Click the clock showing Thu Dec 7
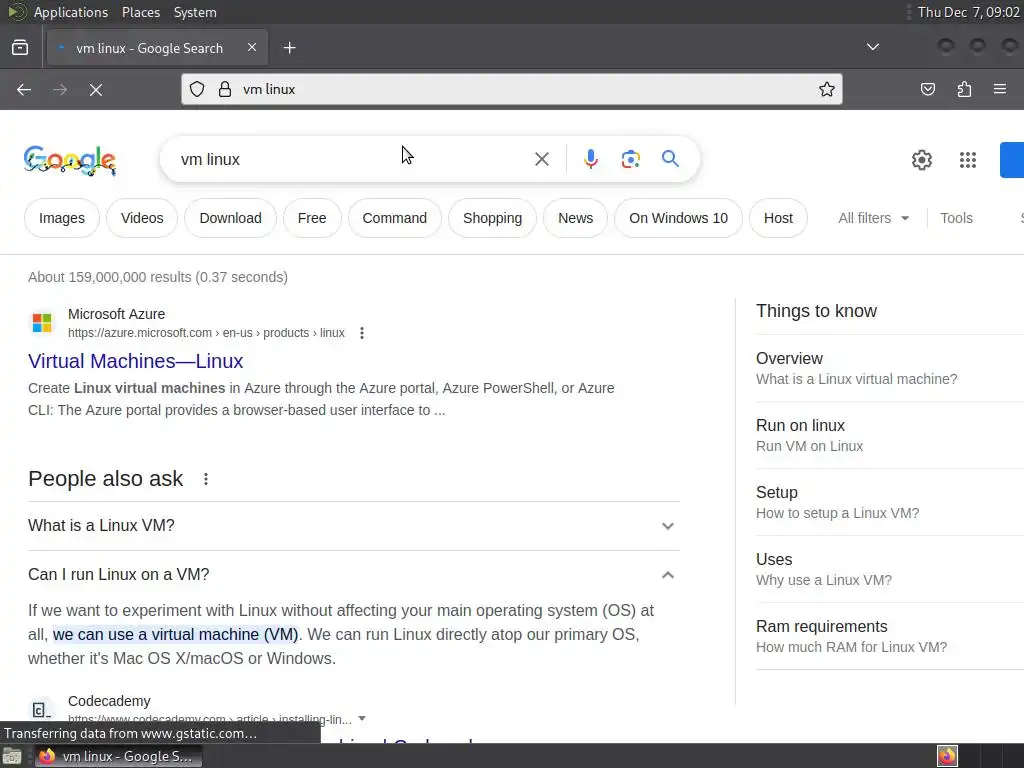Image resolution: width=1024 pixels, height=768 pixels. pos(968,12)
